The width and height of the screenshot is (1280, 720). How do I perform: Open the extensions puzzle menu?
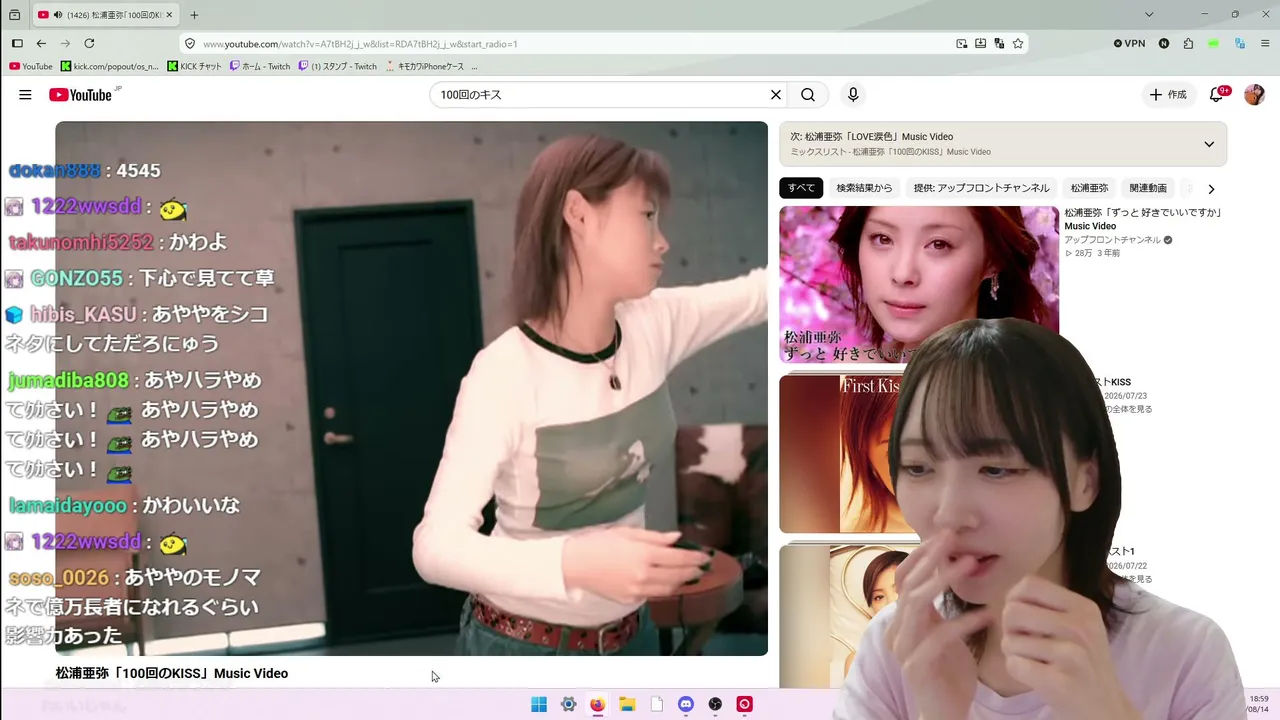[1188, 44]
